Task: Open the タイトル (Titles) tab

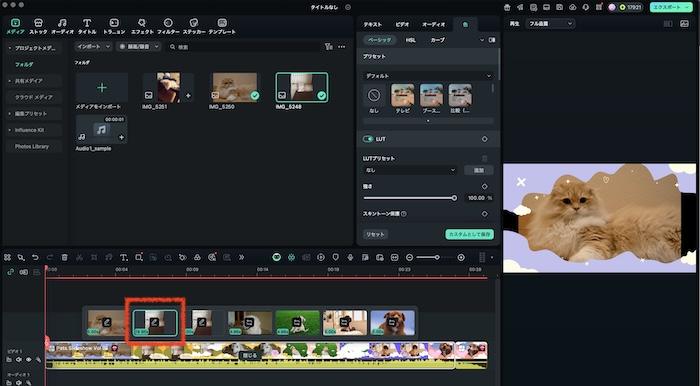Action: coord(87,26)
